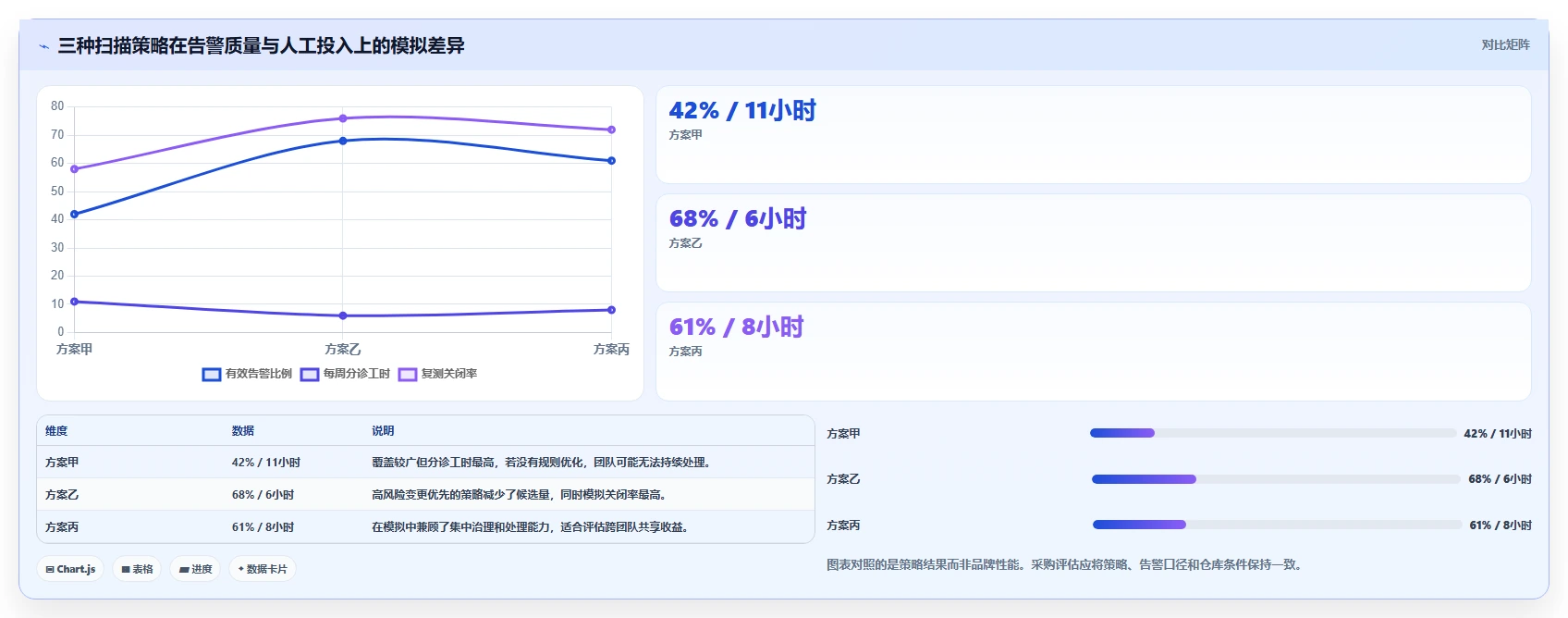Click the 方案乙 progress bar
This screenshot has width=1568, height=618.
(x=1276, y=479)
